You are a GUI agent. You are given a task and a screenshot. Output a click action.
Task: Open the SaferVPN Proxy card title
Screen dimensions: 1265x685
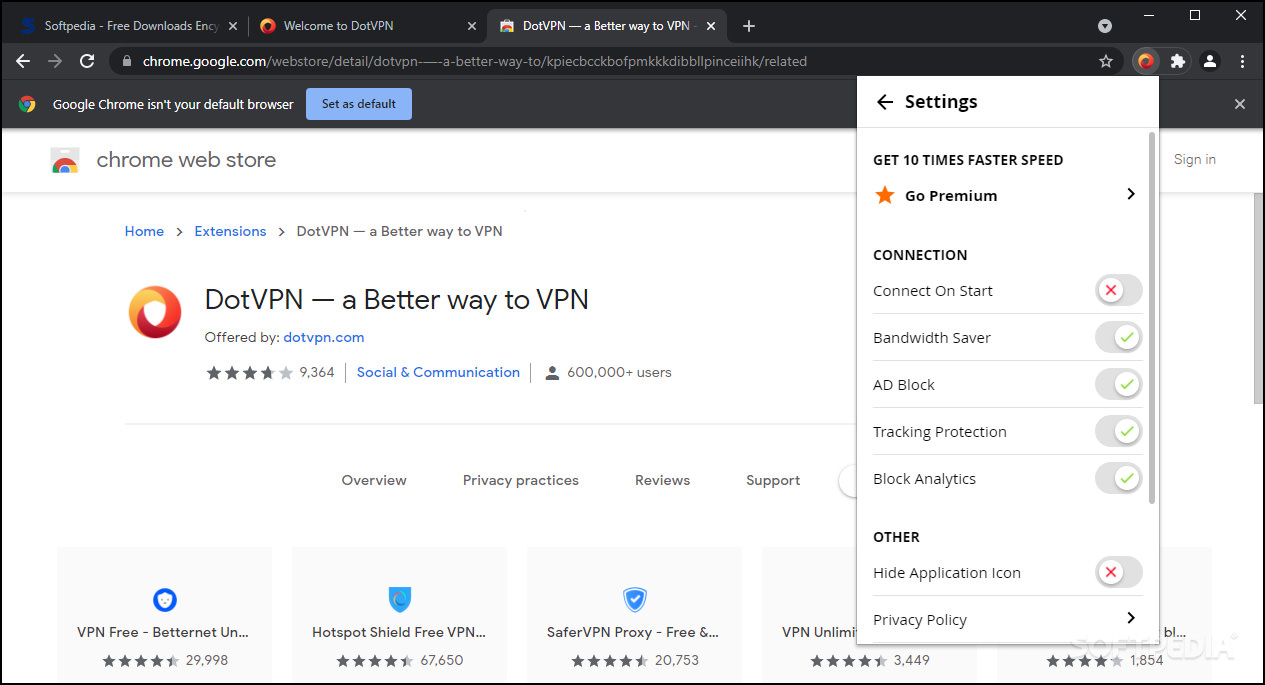point(633,632)
